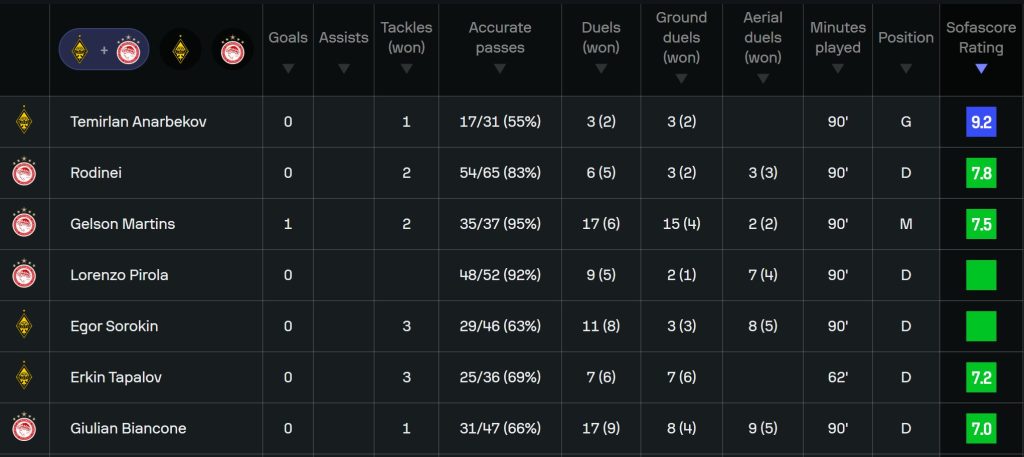Click the club crest beside Giulian Biancone

24,428
